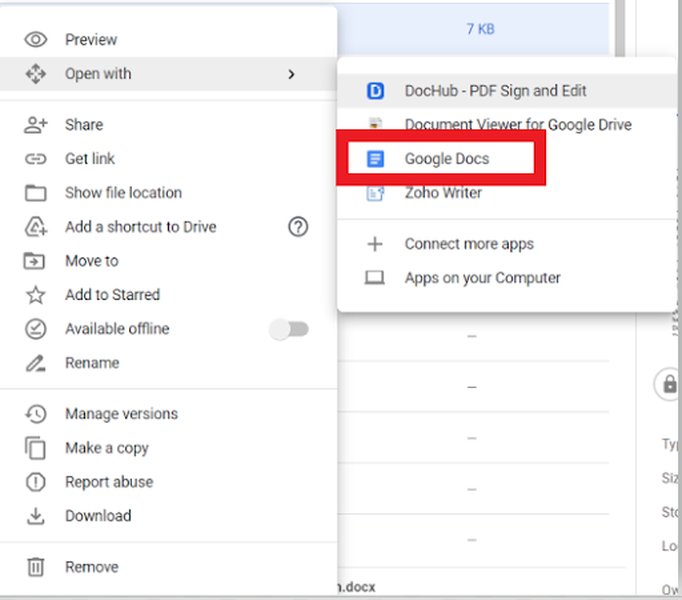This screenshot has width=682, height=600.
Task: Click the Remove trash can icon
Action: point(36,567)
